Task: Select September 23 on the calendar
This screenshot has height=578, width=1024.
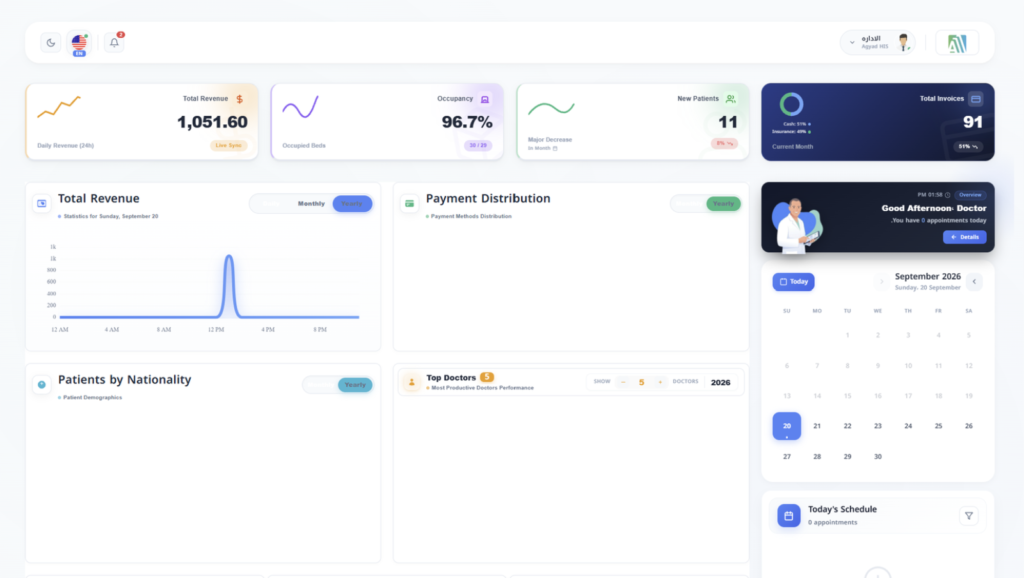Action: click(878, 426)
